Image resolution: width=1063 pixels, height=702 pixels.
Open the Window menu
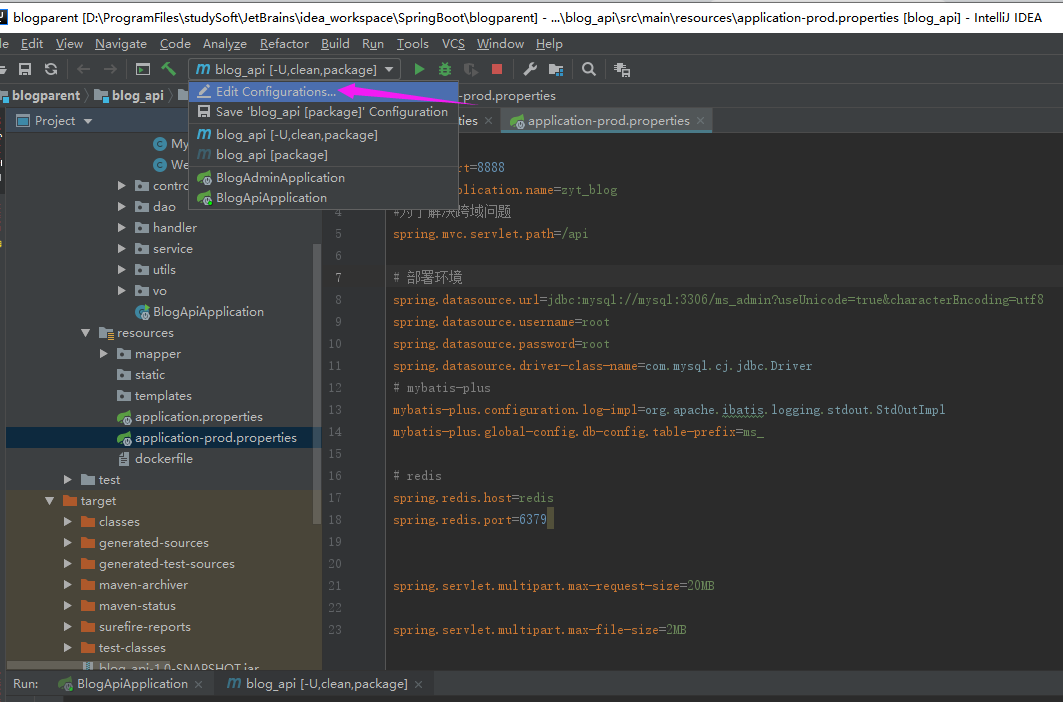[x=500, y=44]
